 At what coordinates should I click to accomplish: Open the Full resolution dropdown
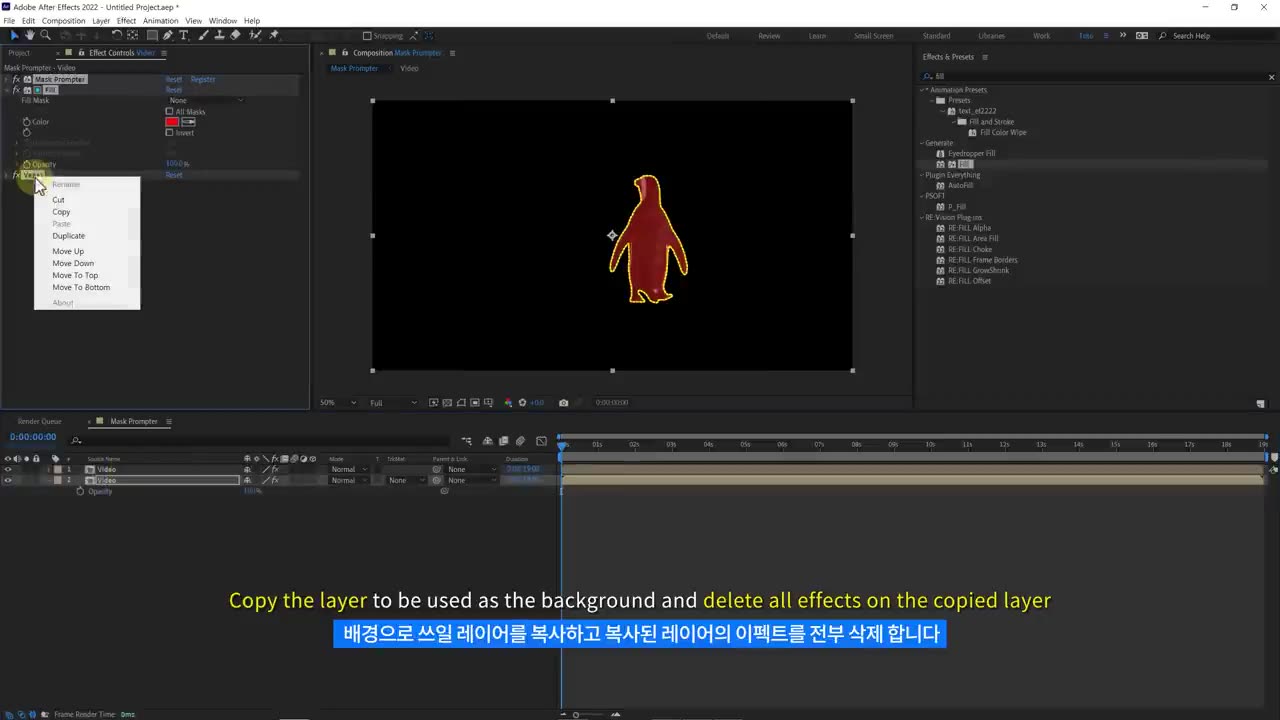pos(393,403)
